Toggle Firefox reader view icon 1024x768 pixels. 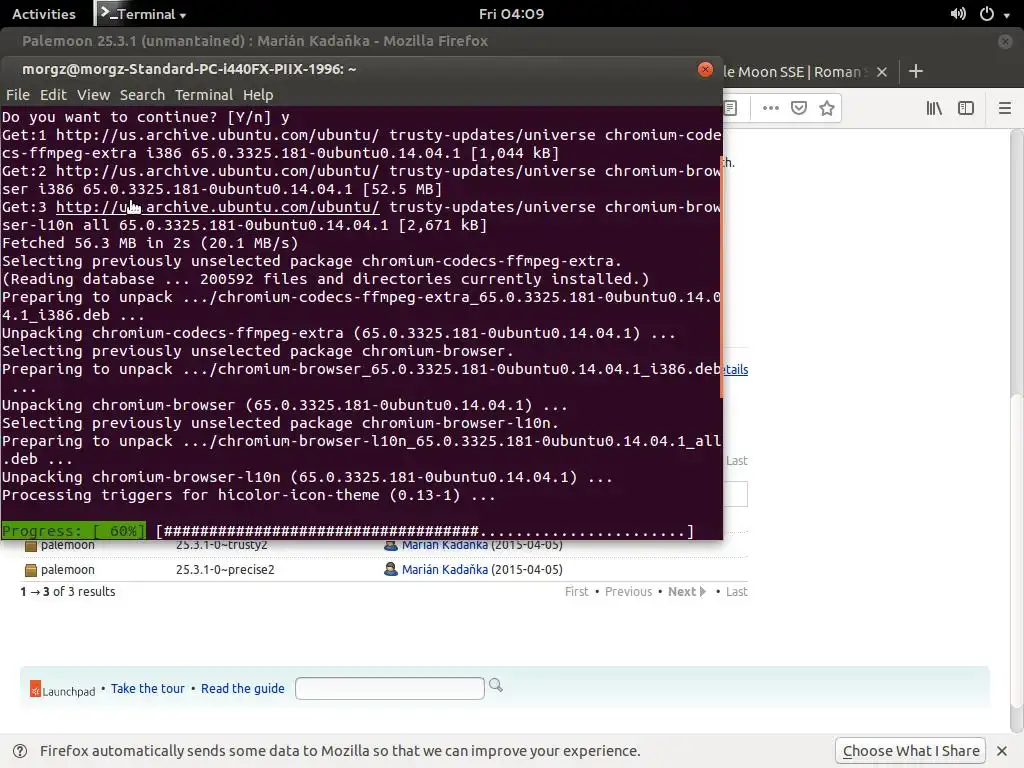click(731, 108)
